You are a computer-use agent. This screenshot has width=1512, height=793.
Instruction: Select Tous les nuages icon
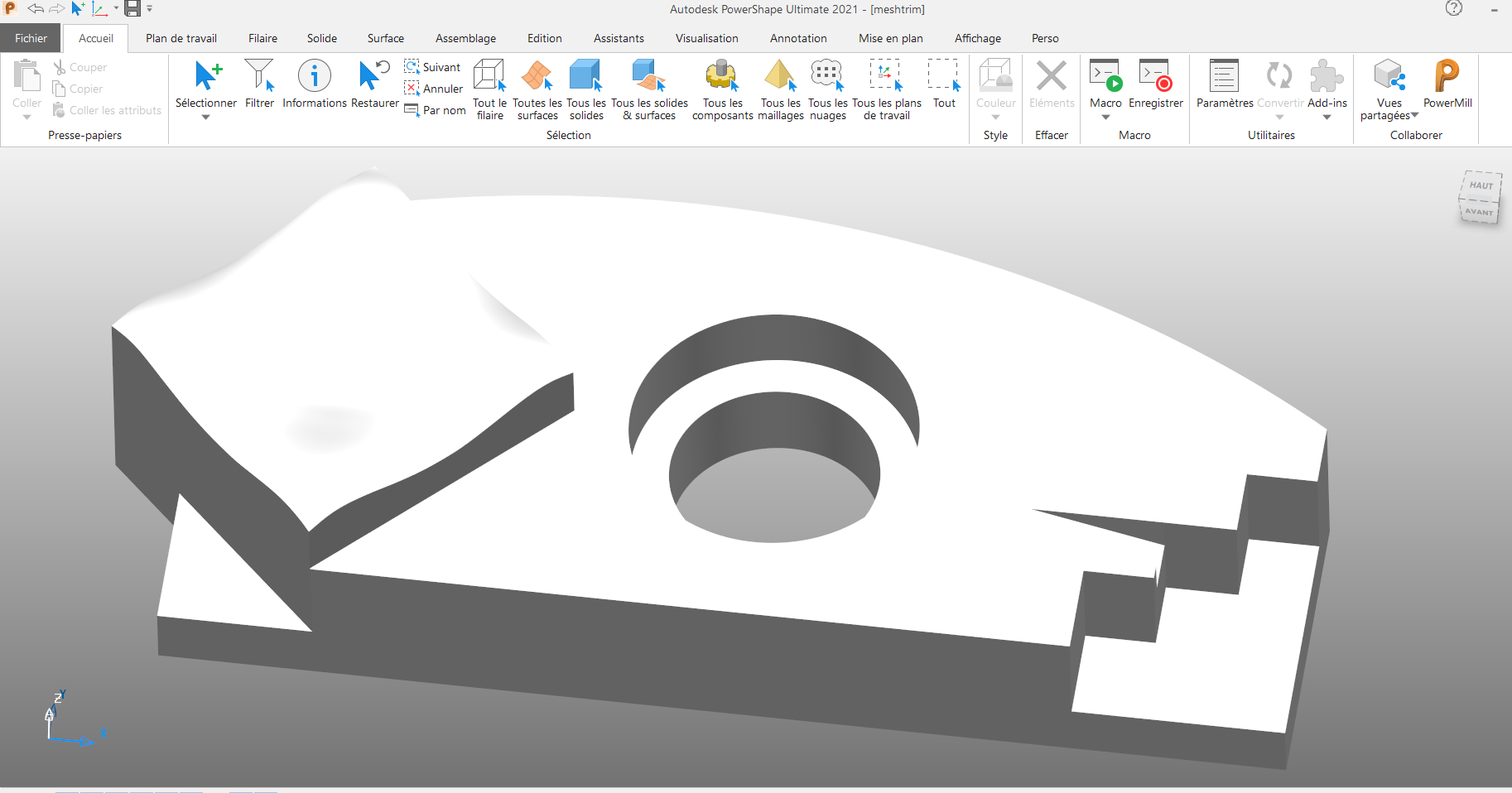pyautogui.click(x=827, y=77)
